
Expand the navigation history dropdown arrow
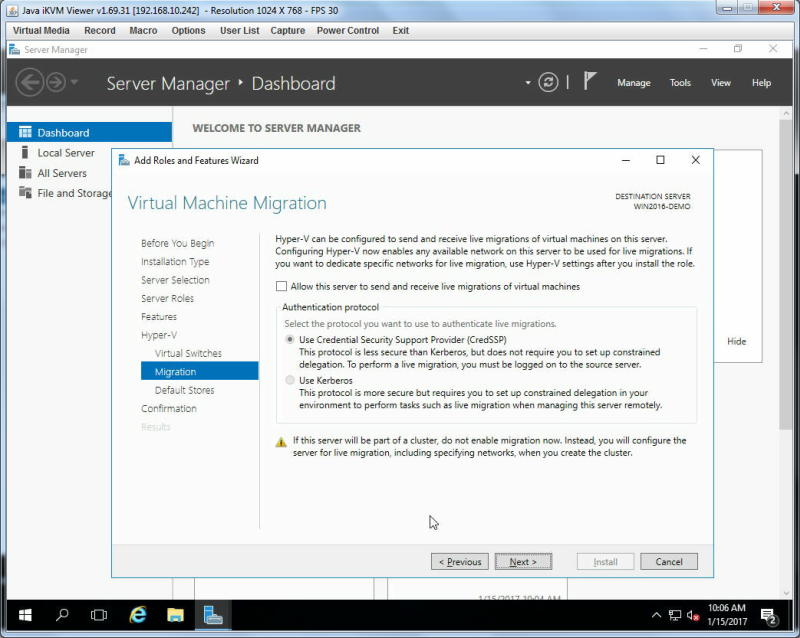click(74, 82)
